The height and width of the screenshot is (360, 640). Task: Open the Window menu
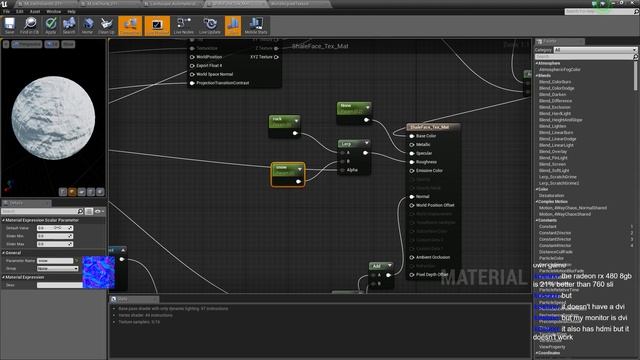click(x=53, y=11)
